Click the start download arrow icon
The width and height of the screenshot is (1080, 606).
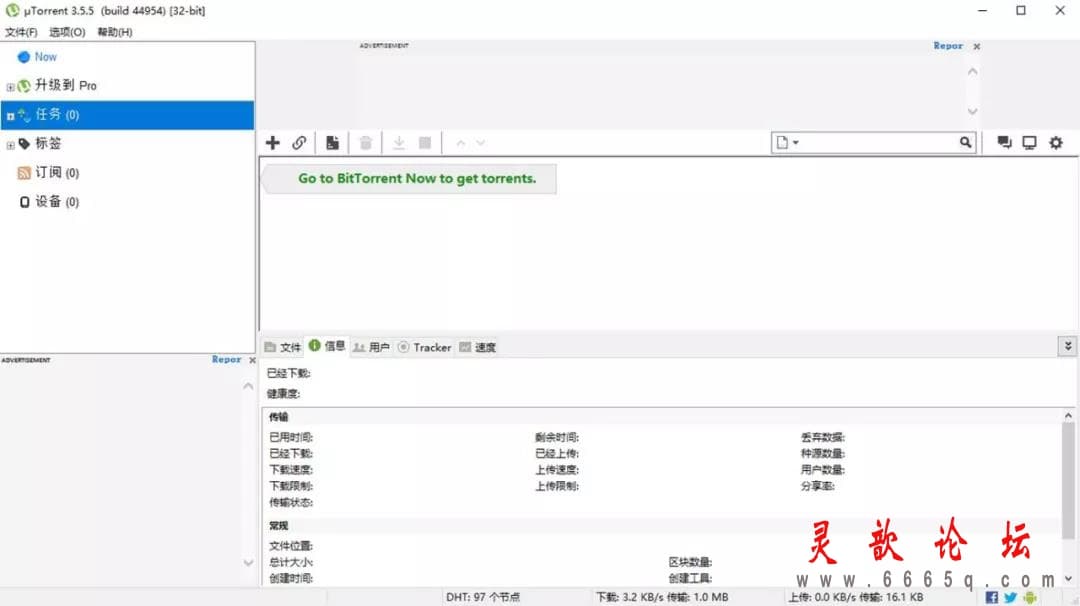pos(398,143)
